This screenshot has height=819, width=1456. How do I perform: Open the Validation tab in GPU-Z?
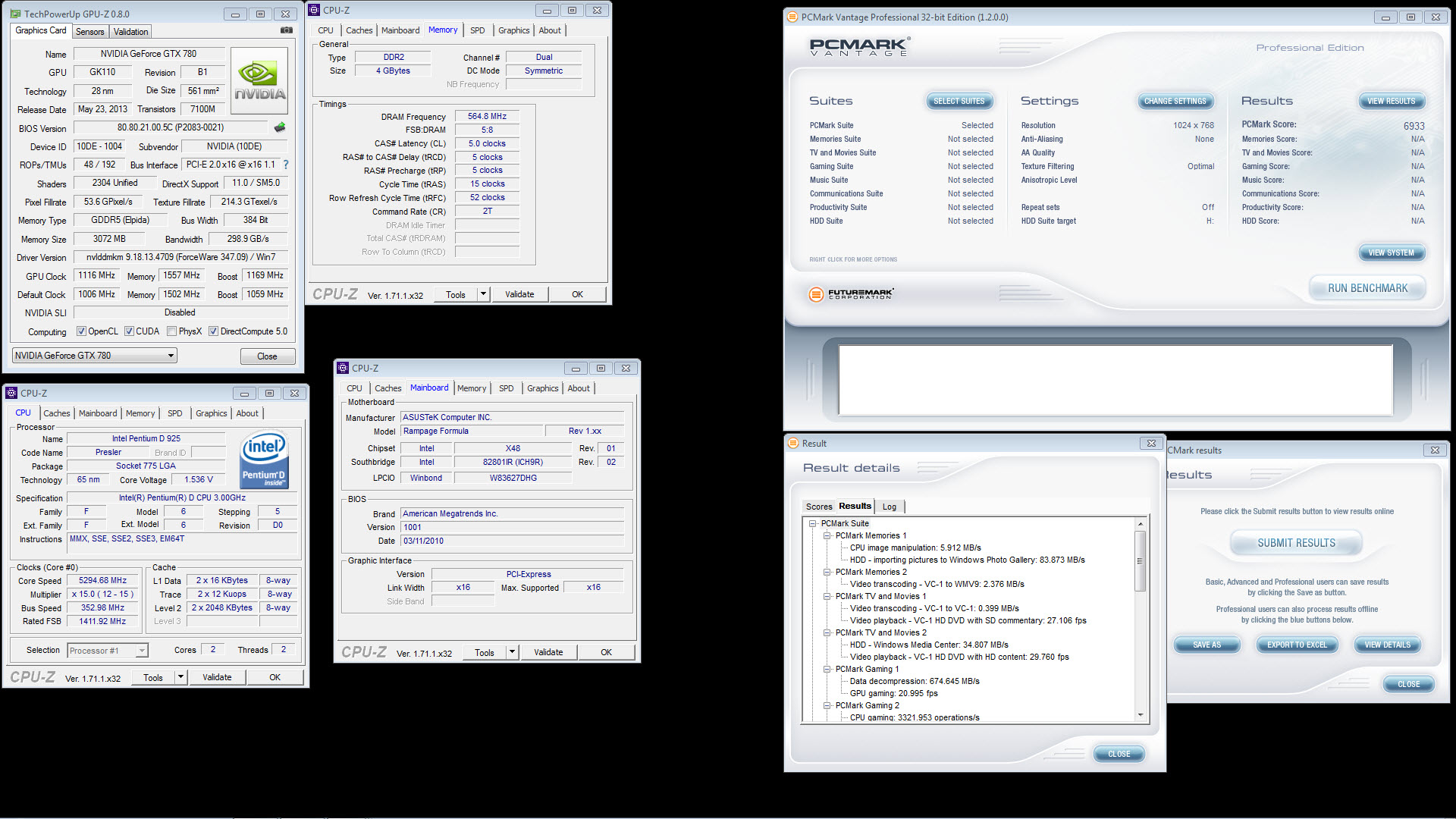coord(130,32)
